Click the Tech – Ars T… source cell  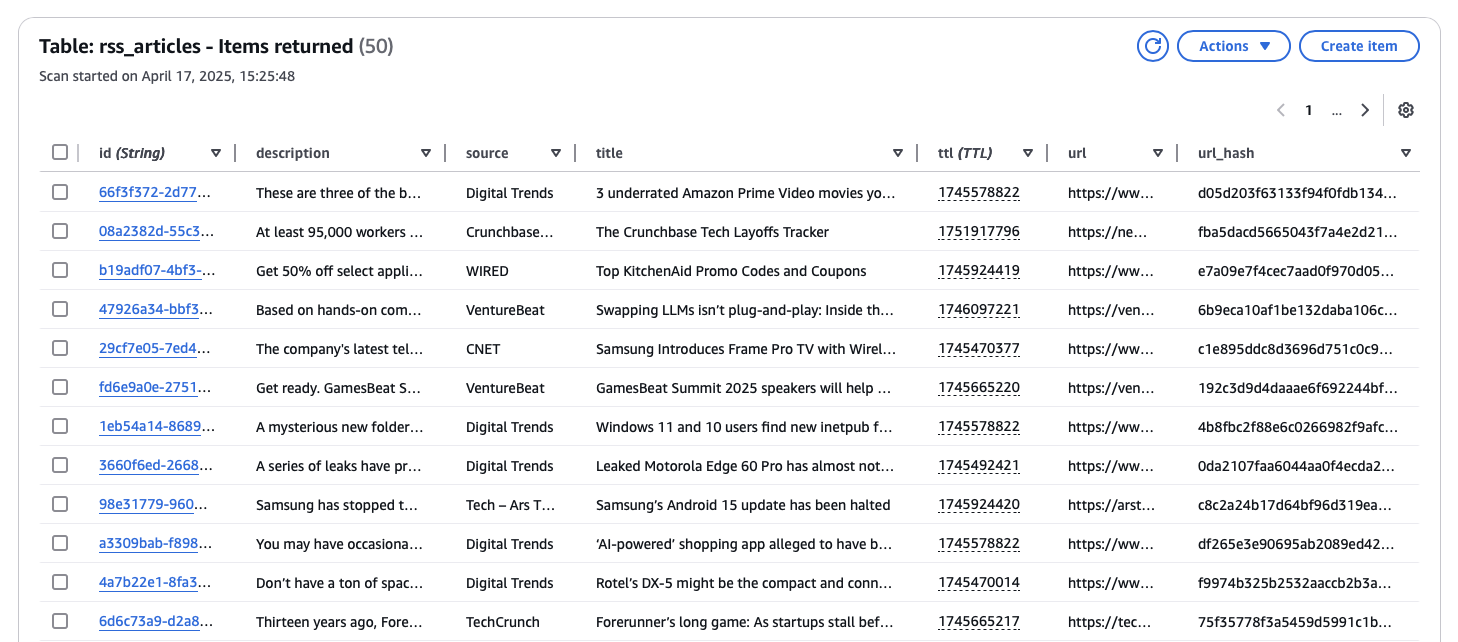(510, 505)
